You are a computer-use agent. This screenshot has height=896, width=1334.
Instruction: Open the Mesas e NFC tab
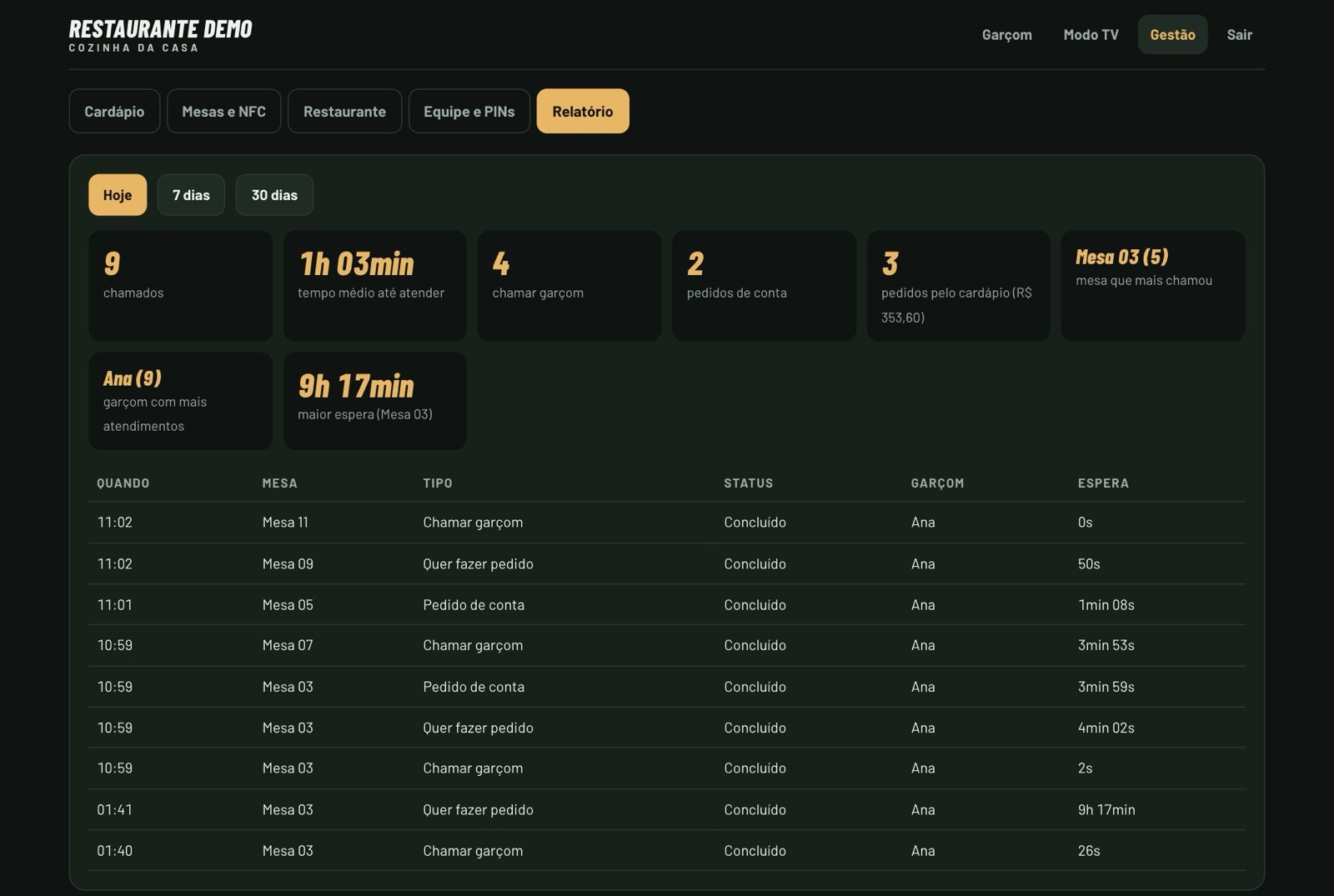click(x=223, y=111)
